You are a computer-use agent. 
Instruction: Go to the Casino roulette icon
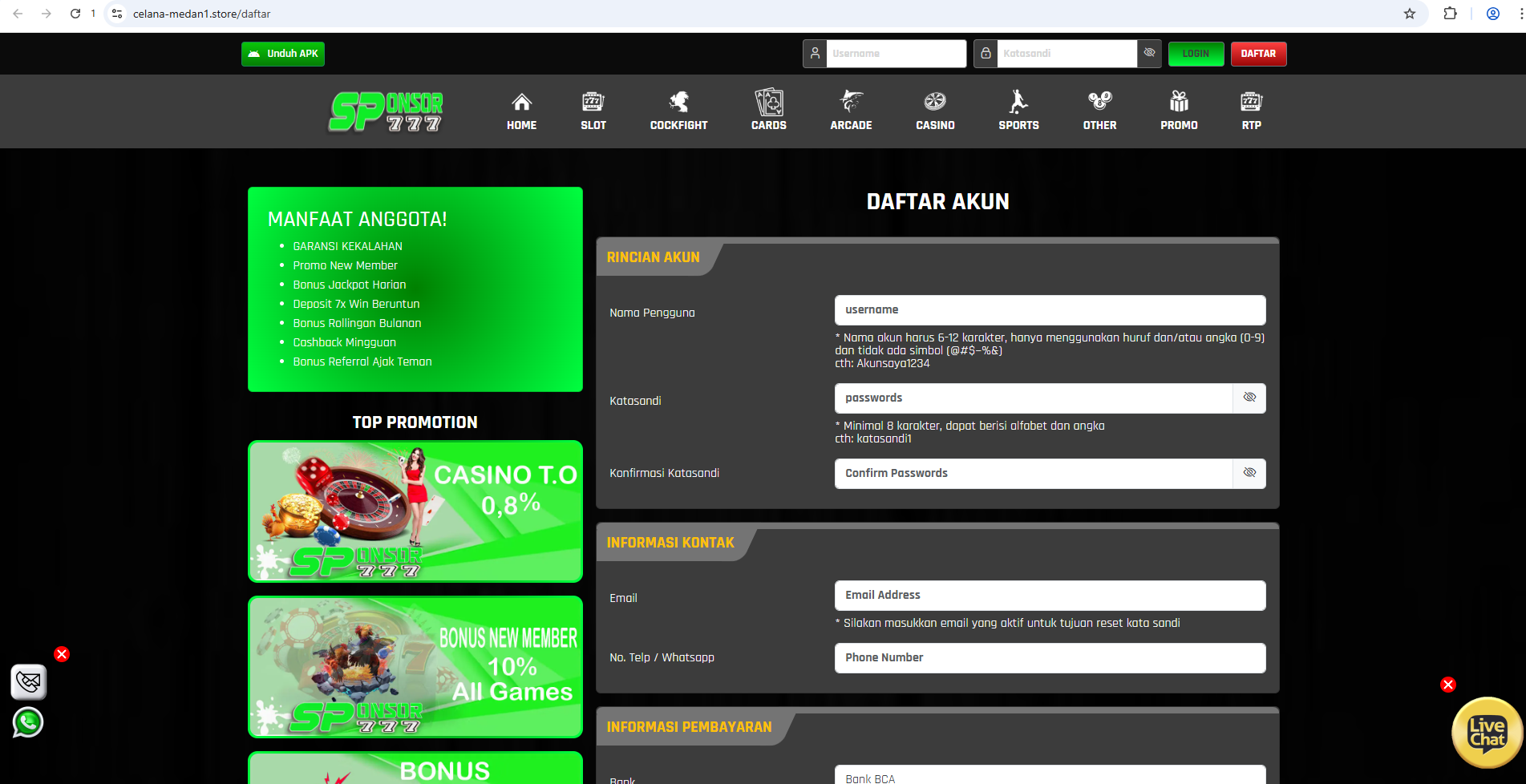tap(935, 102)
